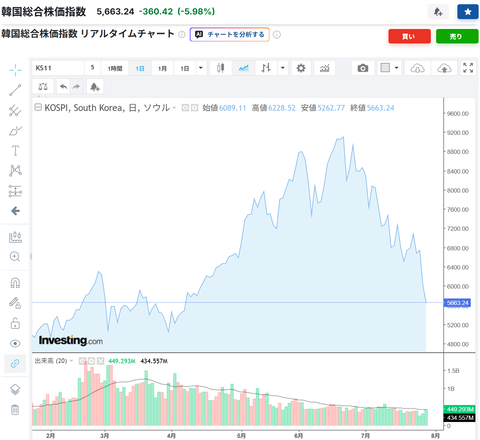
Task: Open chart style dropdown arrow
Action: [x=283, y=68]
